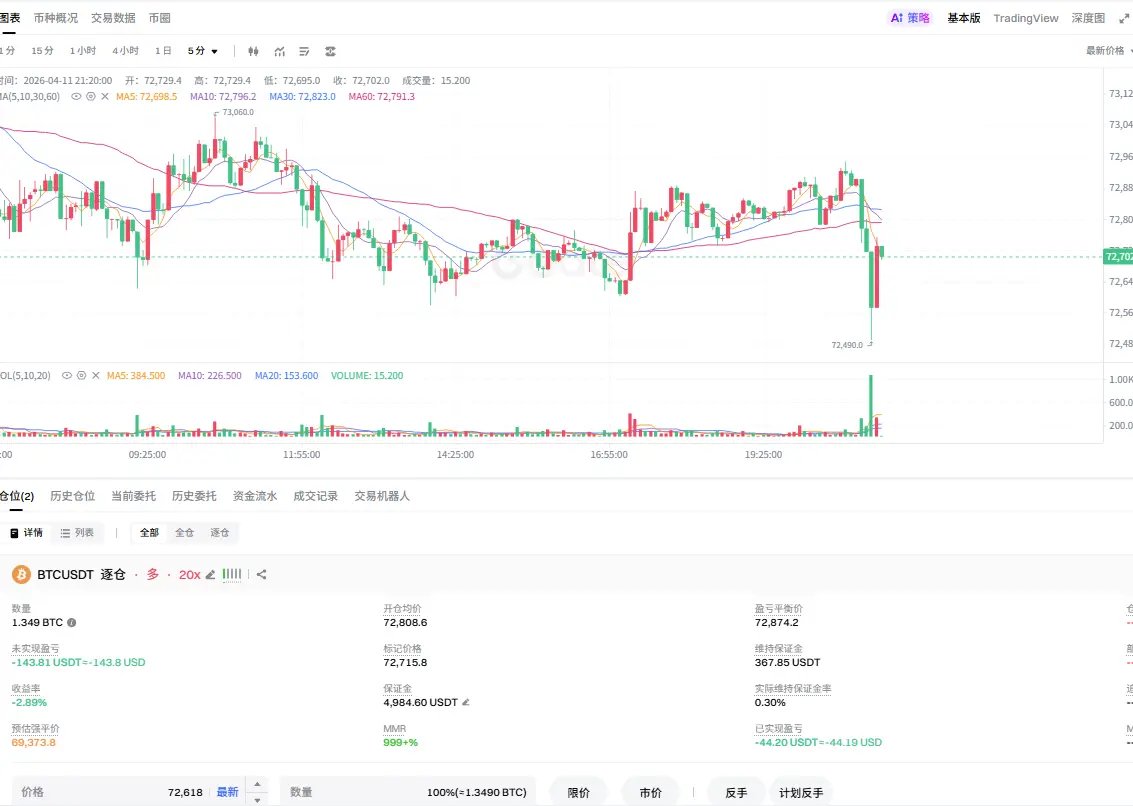
Task: Click the ADL bars indicator icon
Action: tap(231, 574)
